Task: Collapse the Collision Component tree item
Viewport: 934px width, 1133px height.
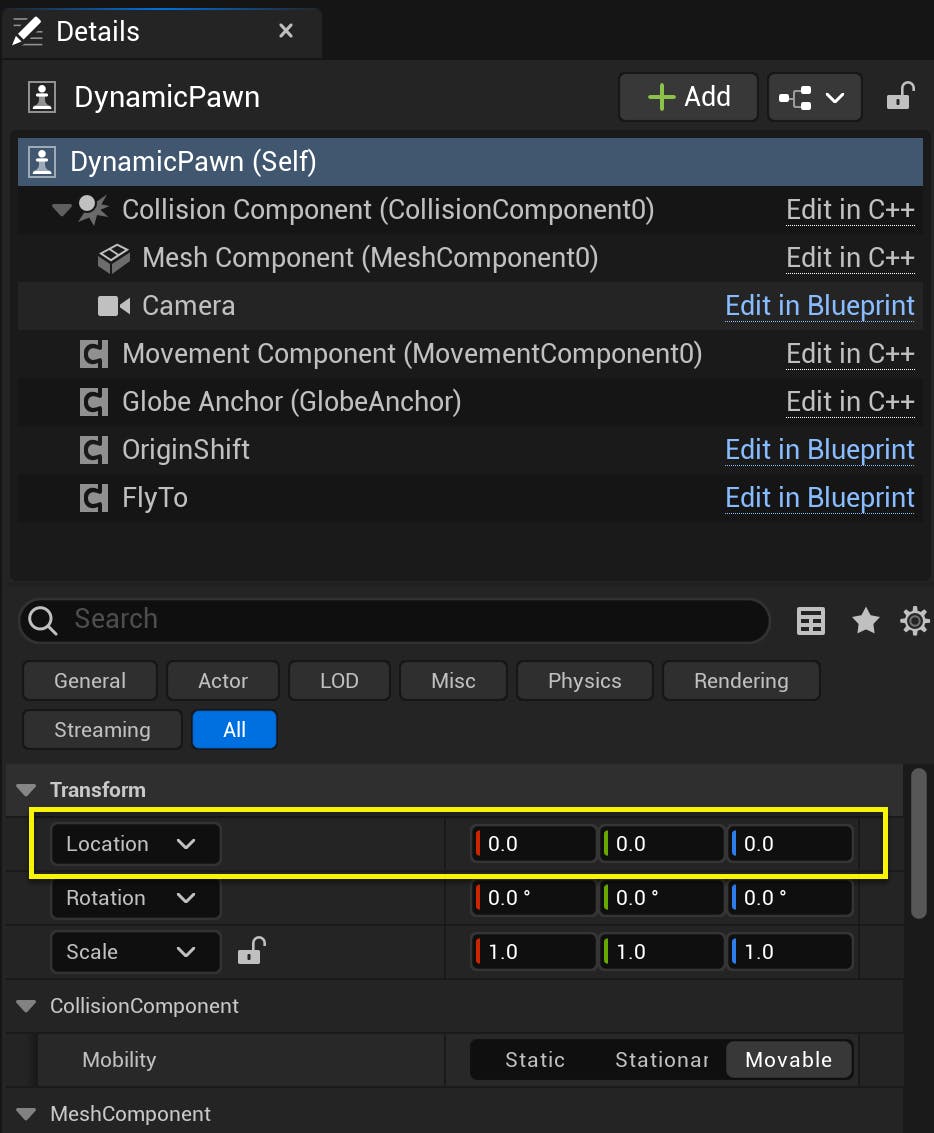Action: pos(59,209)
